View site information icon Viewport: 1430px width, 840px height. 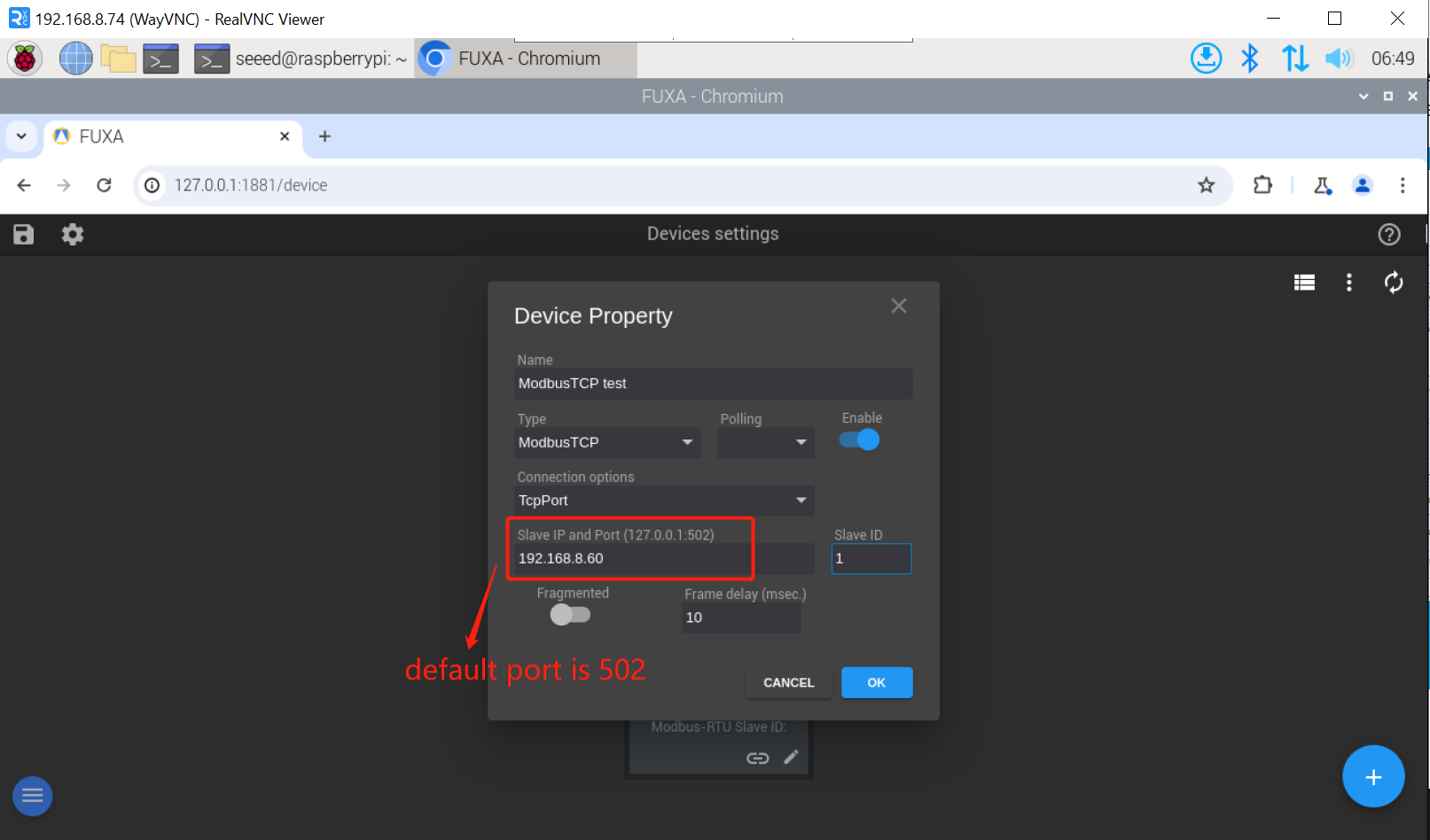(152, 185)
